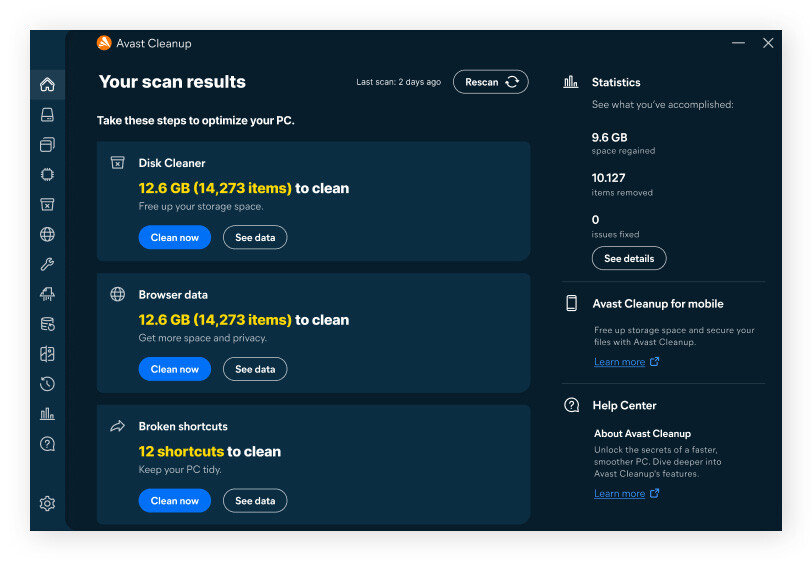Image resolution: width=812 pixels, height=561 pixels.
Task: Open the Home icon in sidebar
Action: click(47, 84)
